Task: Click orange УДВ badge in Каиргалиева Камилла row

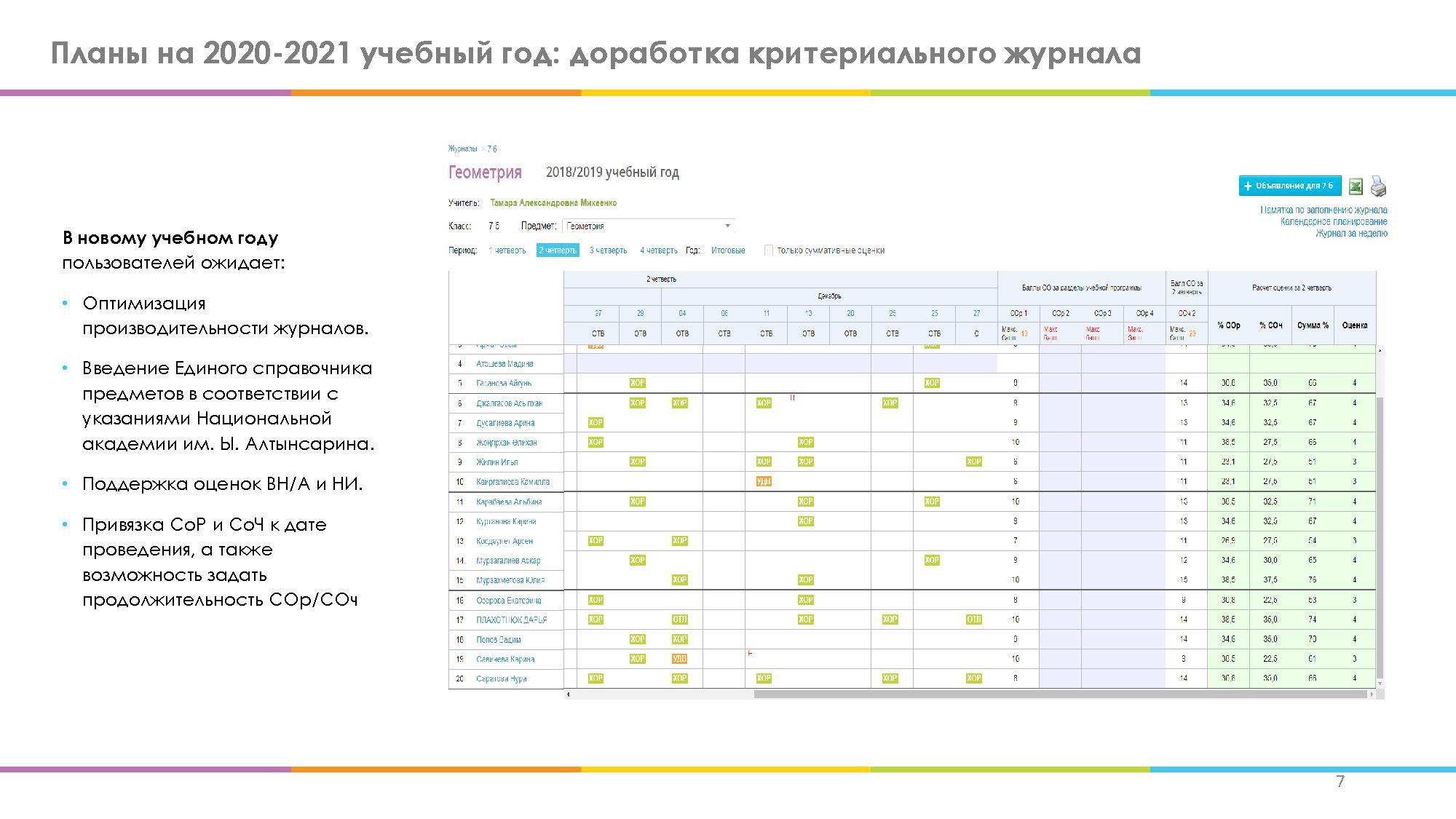Action: (764, 481)
